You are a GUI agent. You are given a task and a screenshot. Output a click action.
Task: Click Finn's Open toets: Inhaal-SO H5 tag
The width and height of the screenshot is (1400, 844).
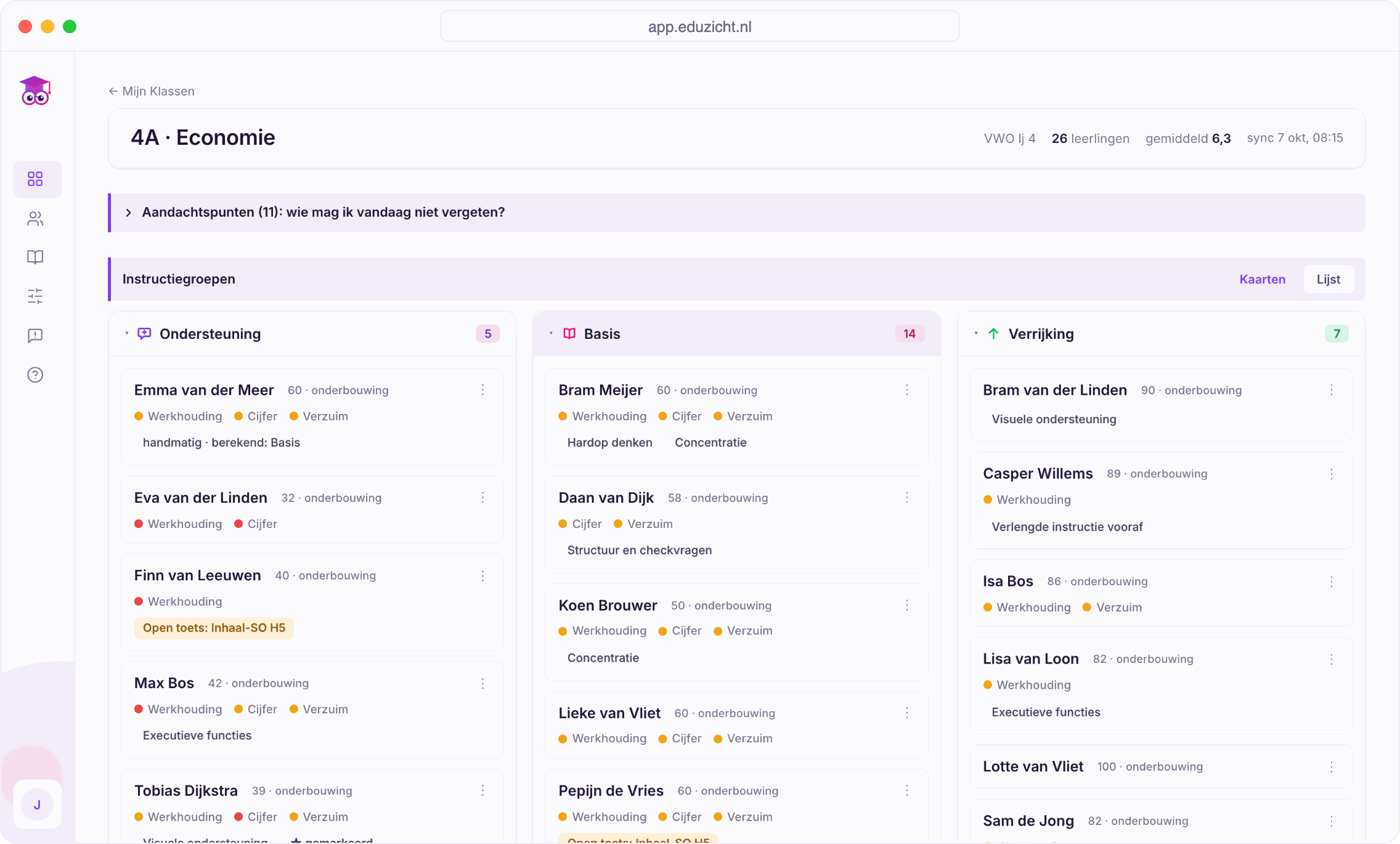tap(214, 628)
